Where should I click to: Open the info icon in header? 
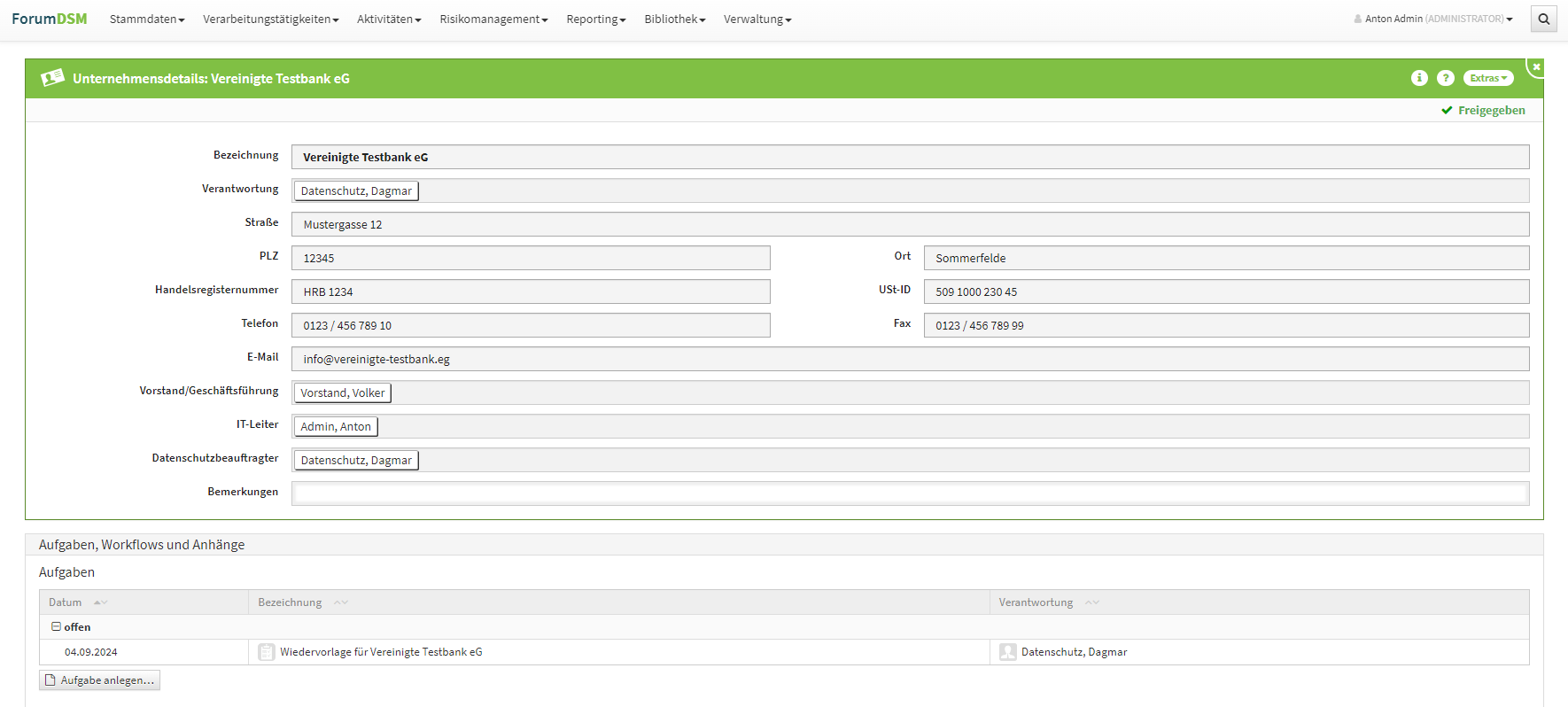tap(1419, 78)
